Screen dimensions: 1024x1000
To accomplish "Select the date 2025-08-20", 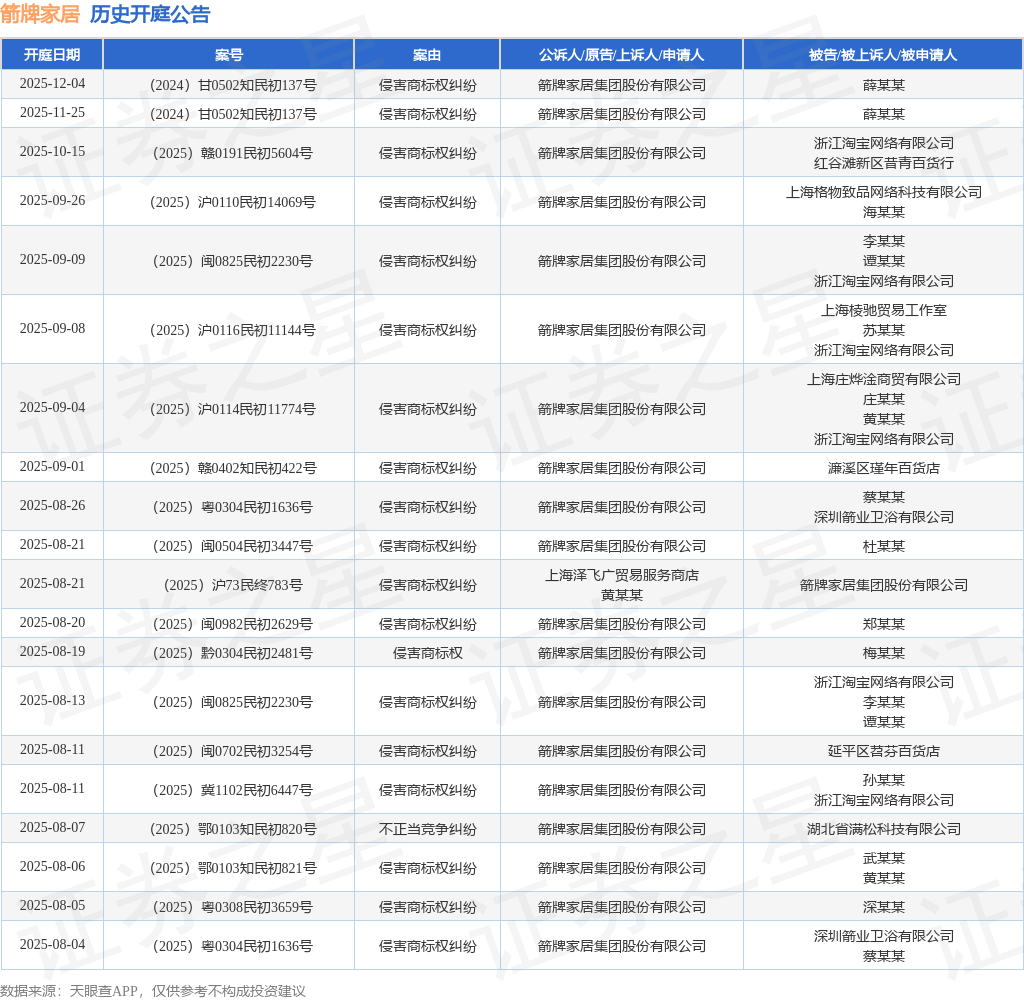I will point(52,622).
